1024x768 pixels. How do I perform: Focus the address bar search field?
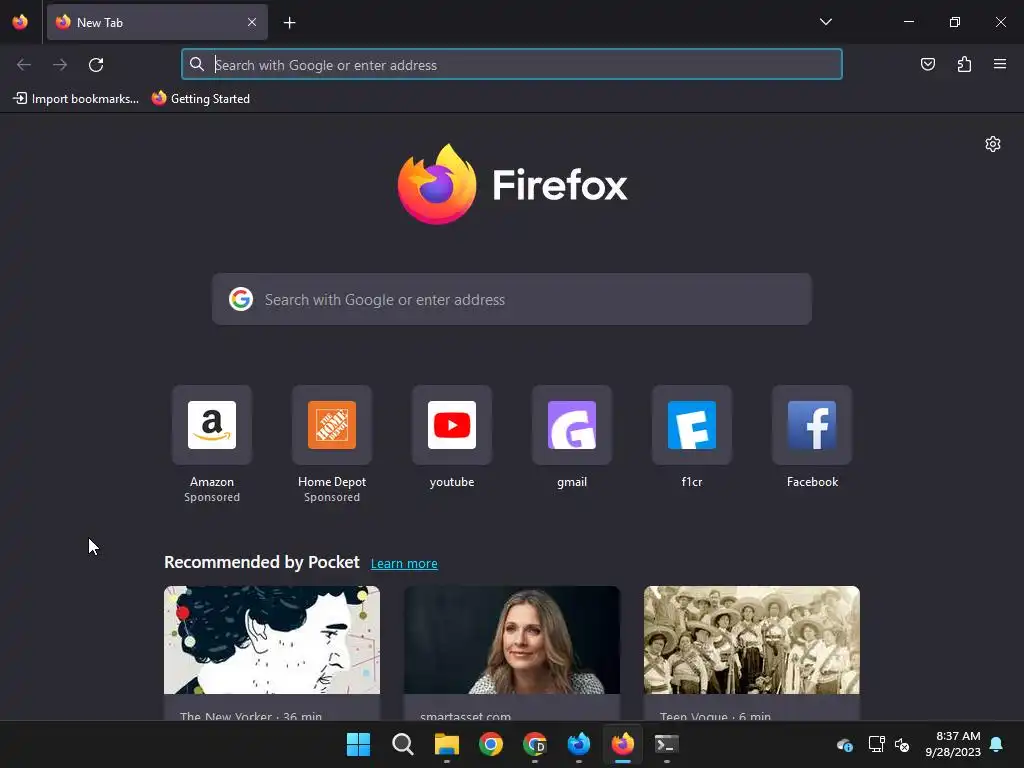[x=512, y=65]
